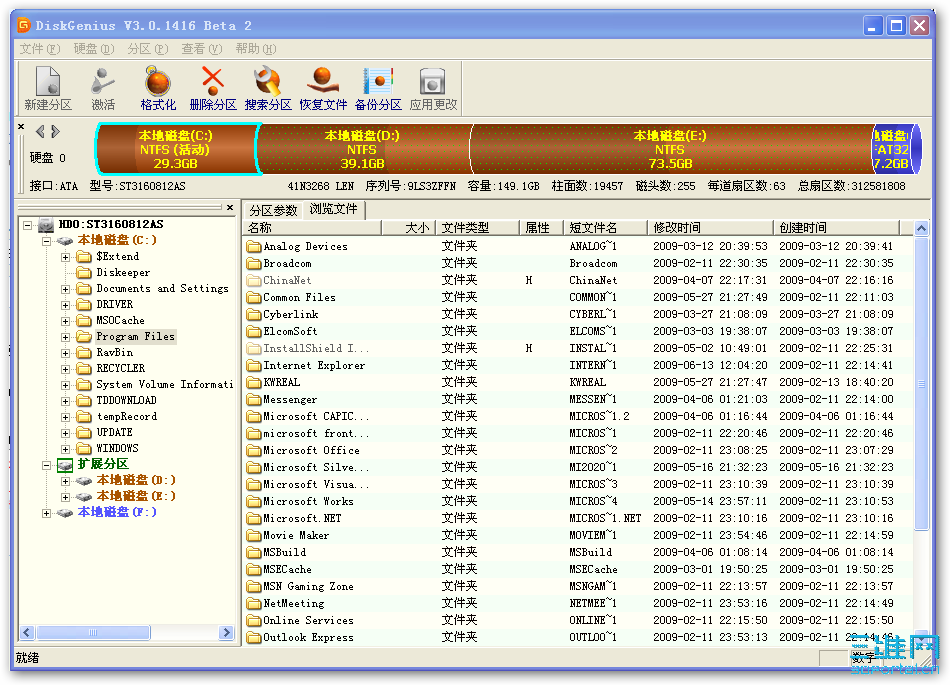The height and width of the screenshot is (685, 950).
Task: Switch to the 分区参数 tab
Action: click(273, 210)
